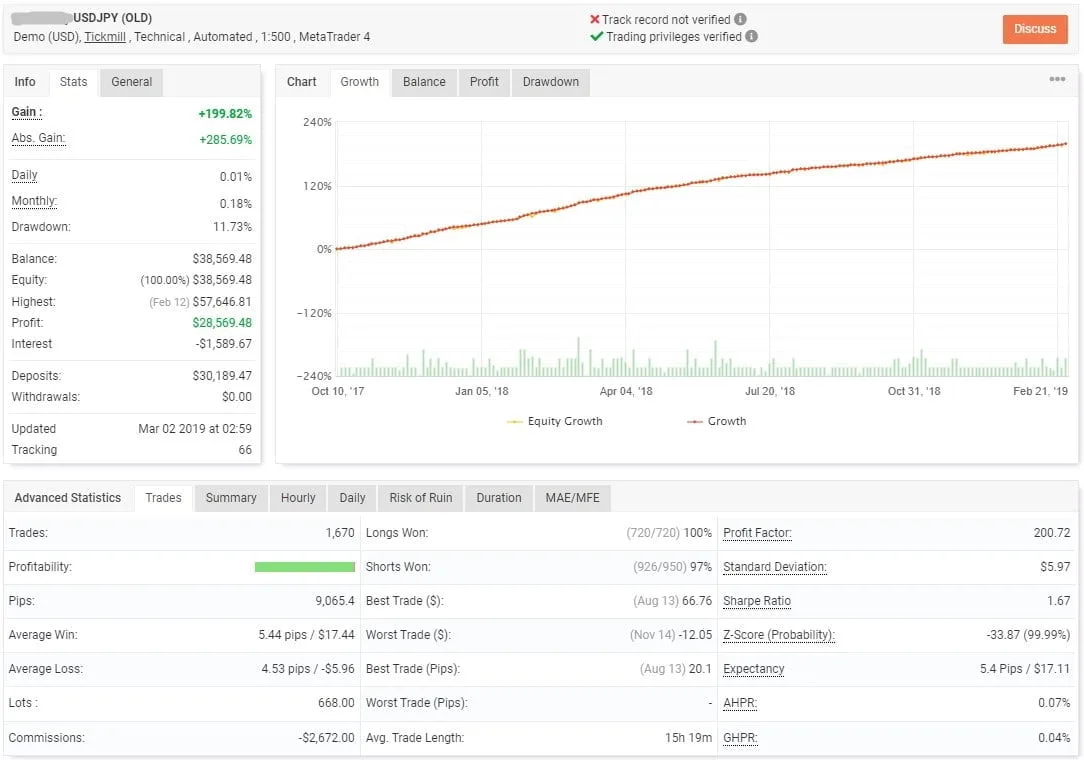
Task: Open the Drawdown chart tab
Action: (551, 83)
